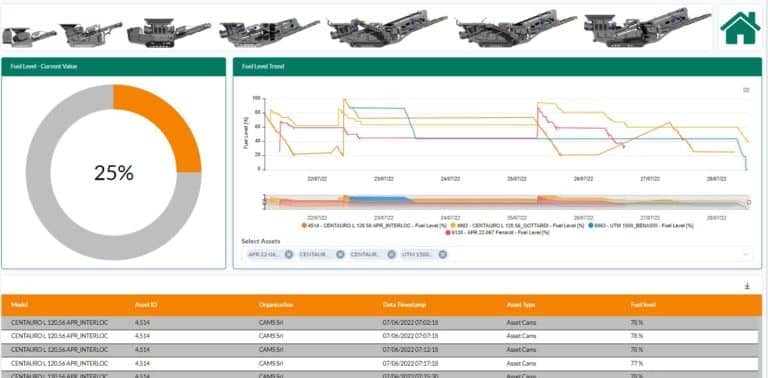Viewport: 768px width, 378px height.
Task: Toggle the red APR 22.067 legend series
Action: point(497,233)
